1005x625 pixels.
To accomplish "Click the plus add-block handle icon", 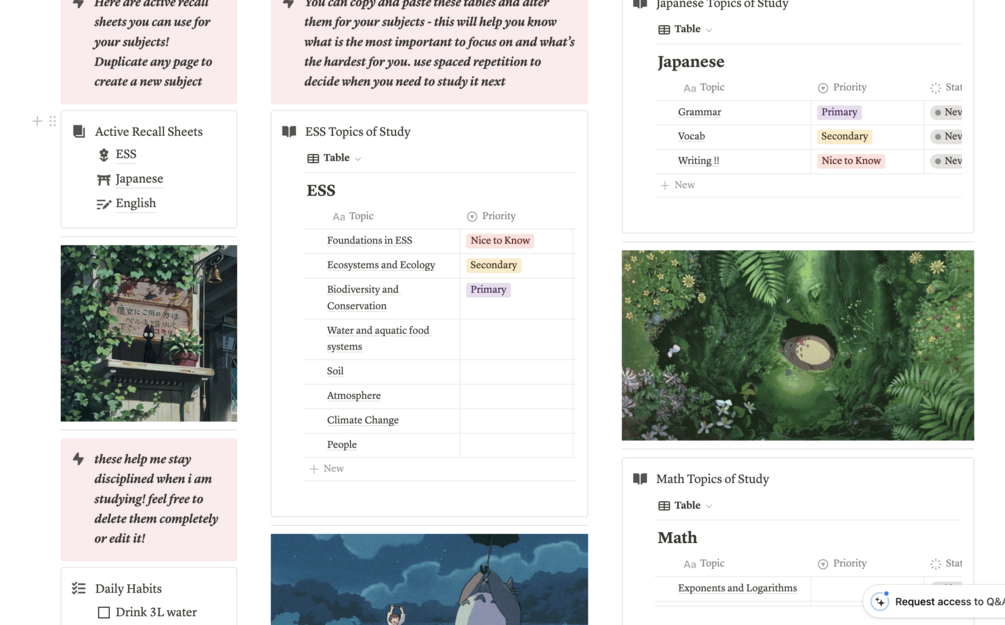I will 37,121.
